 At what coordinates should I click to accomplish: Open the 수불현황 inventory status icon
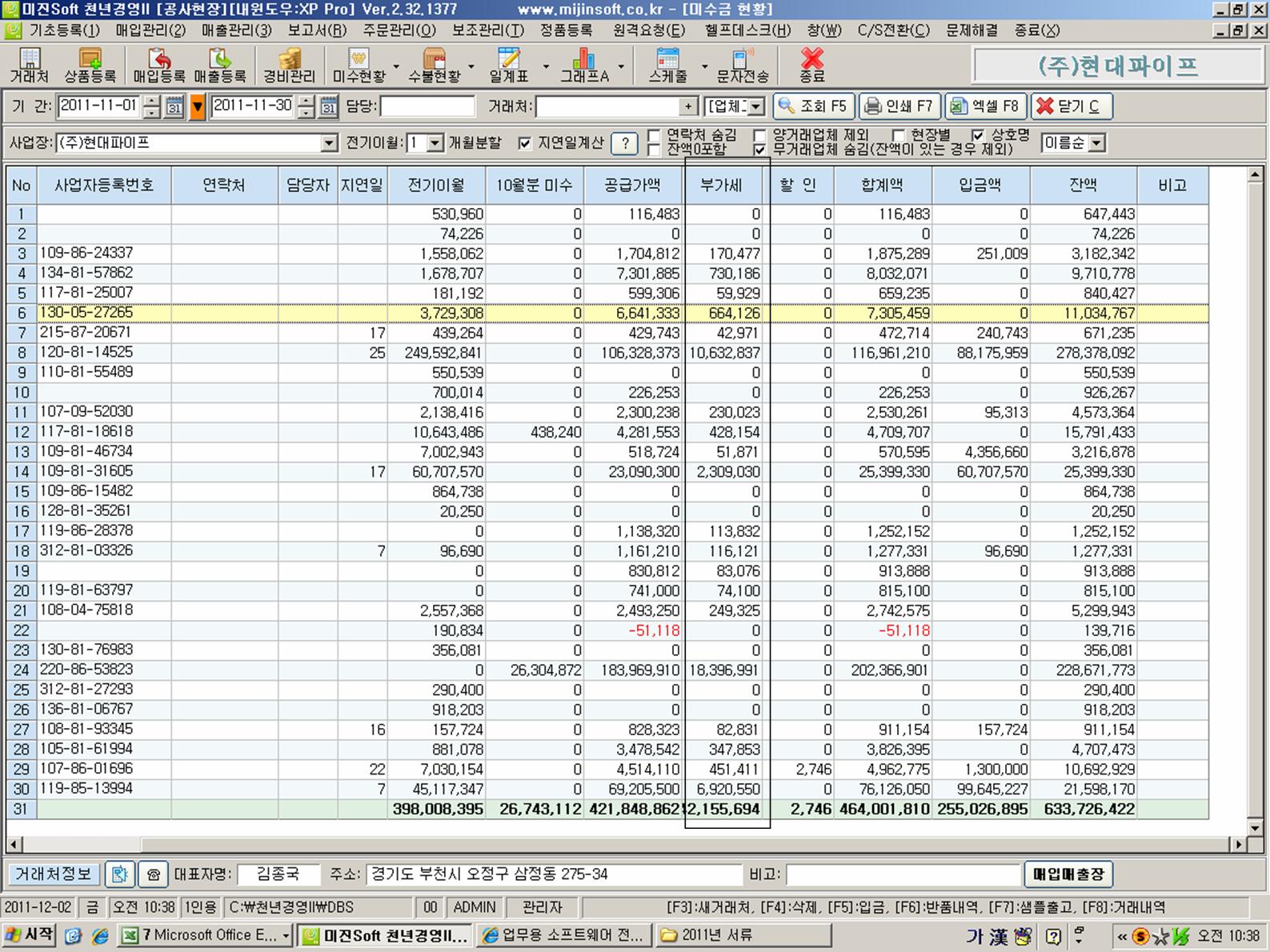[435, 65]
